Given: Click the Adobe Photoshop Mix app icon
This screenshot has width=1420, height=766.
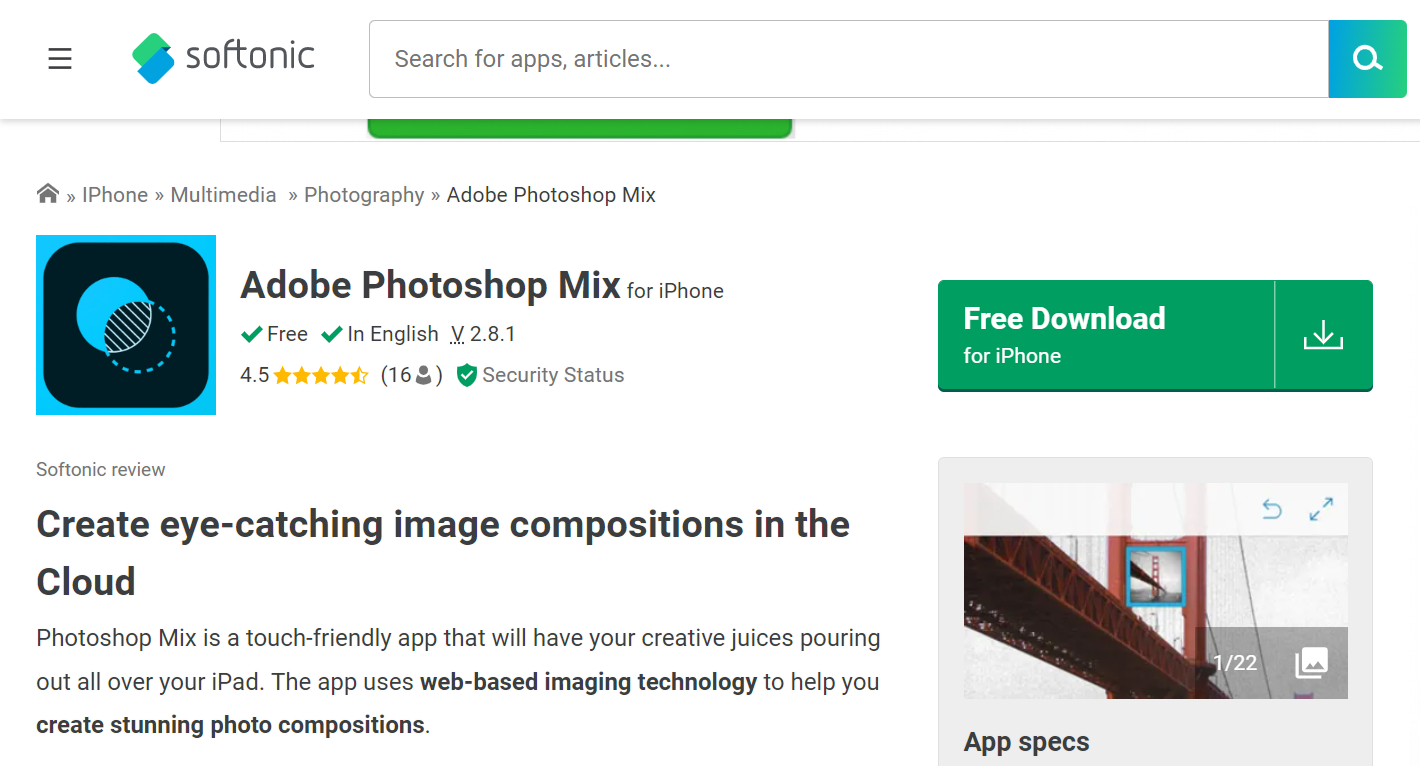Looking at the screenshot, I should [126, 325].
